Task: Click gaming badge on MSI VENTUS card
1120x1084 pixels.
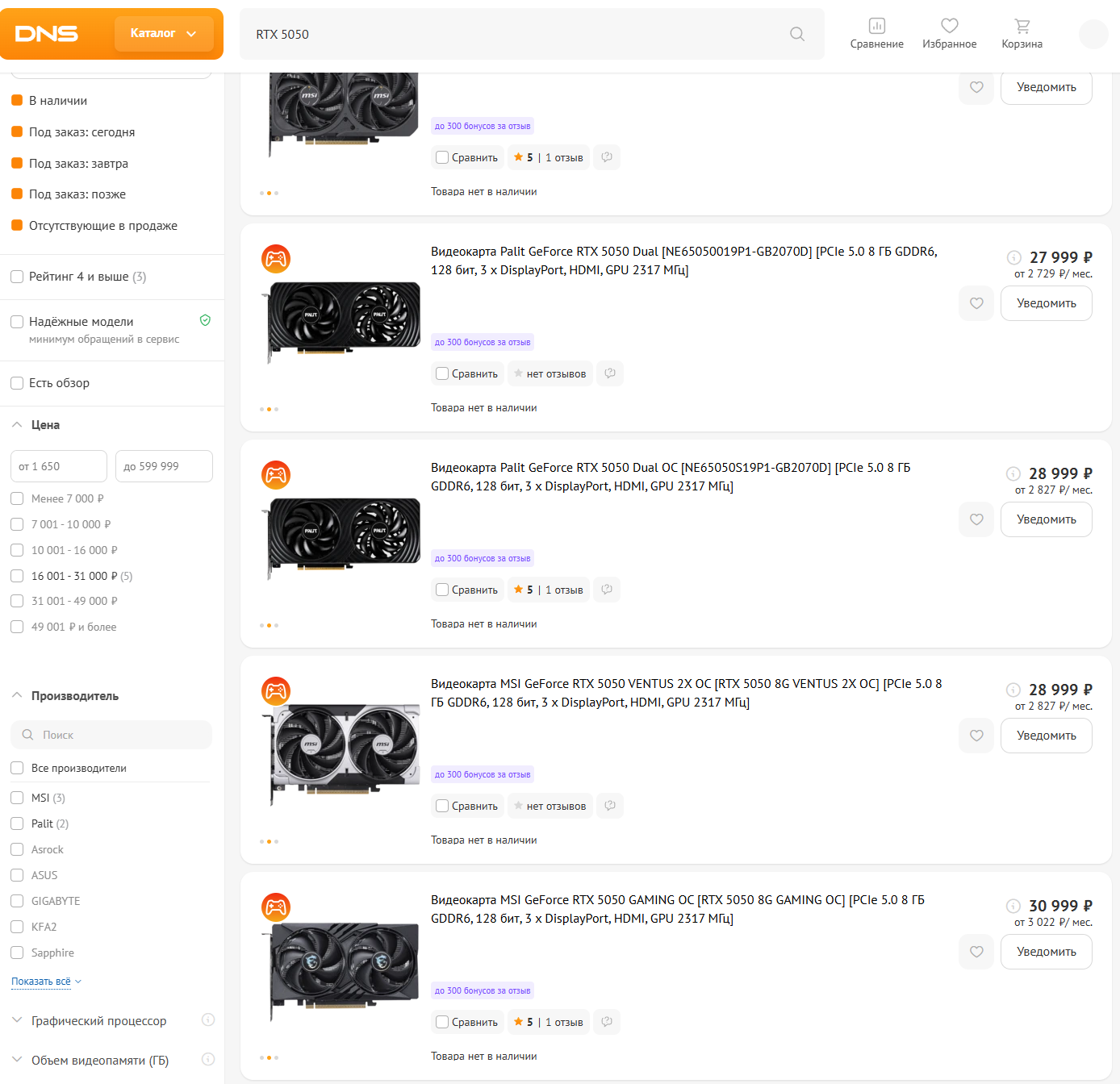Action: coord(276,691)
